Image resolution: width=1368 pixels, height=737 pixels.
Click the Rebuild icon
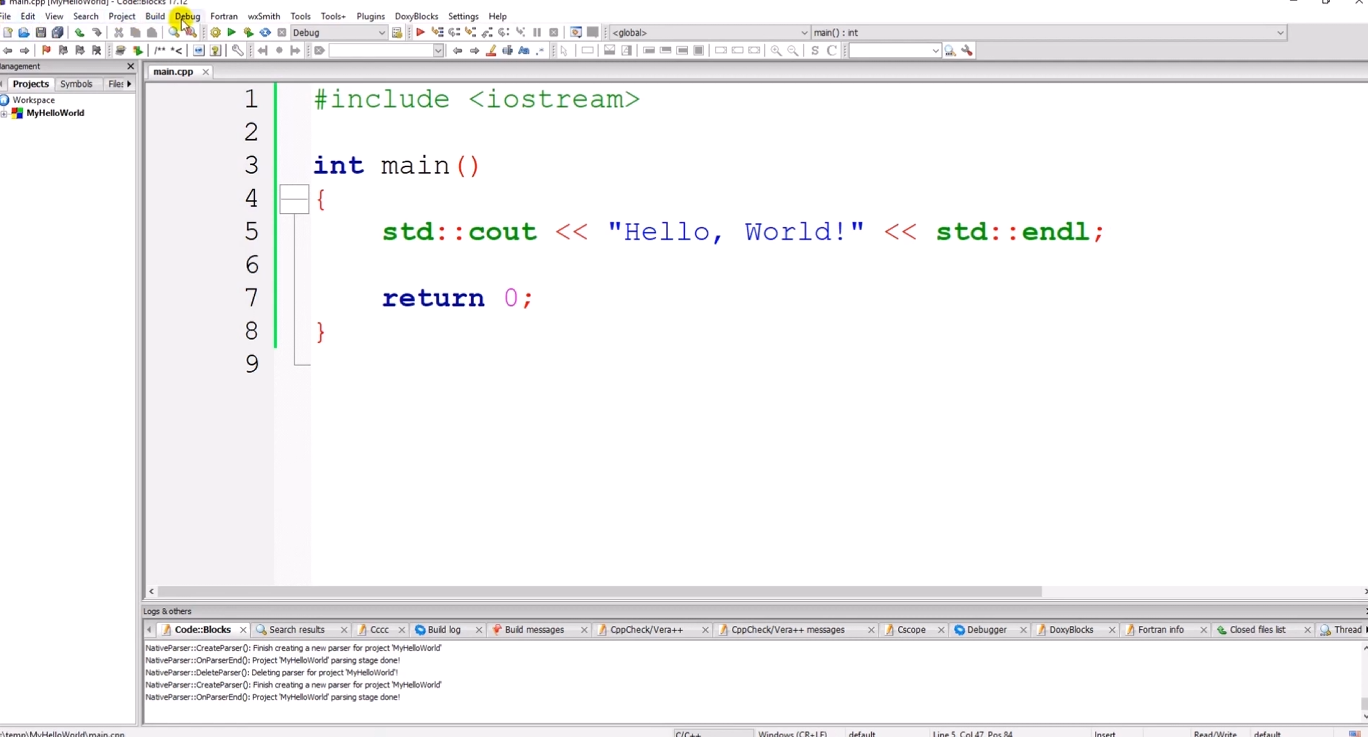pyautogui.click(x=265, y=33)
